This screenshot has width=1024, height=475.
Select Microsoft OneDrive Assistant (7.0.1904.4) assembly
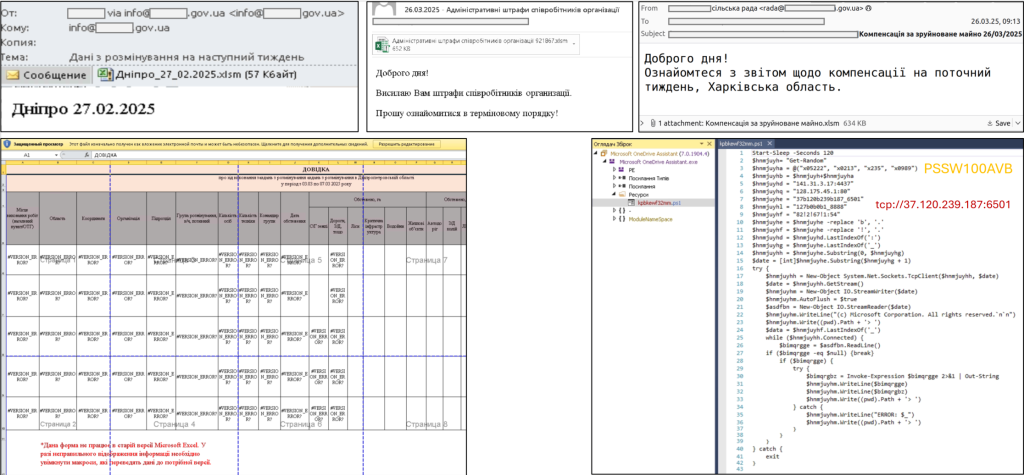660,154
